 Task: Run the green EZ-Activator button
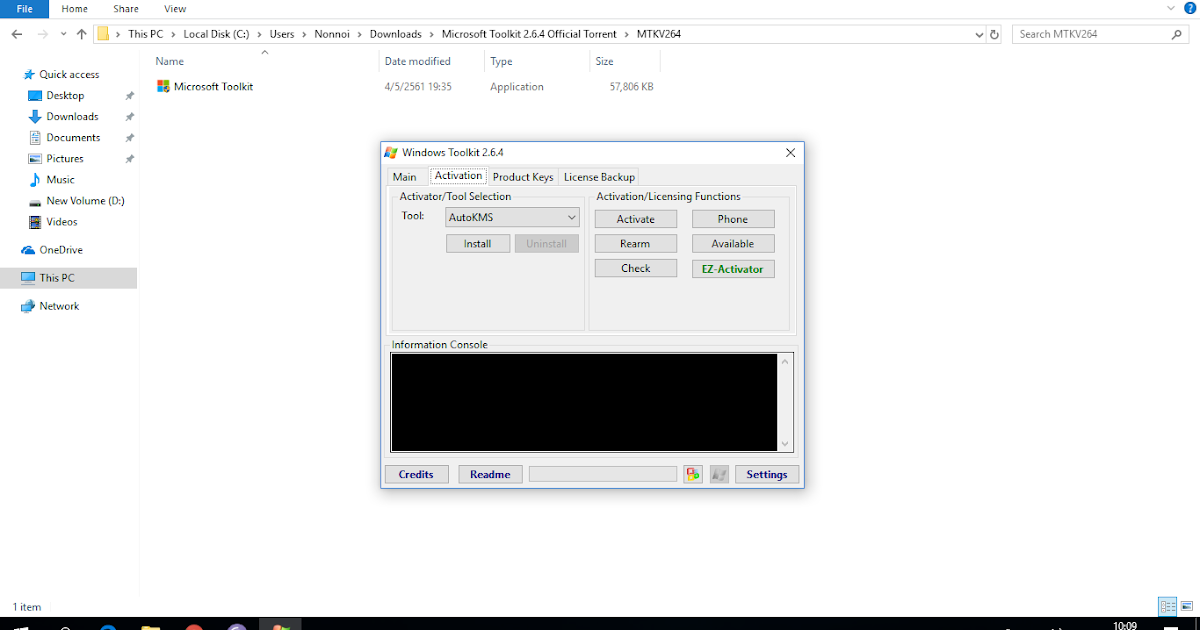point(733,268)
